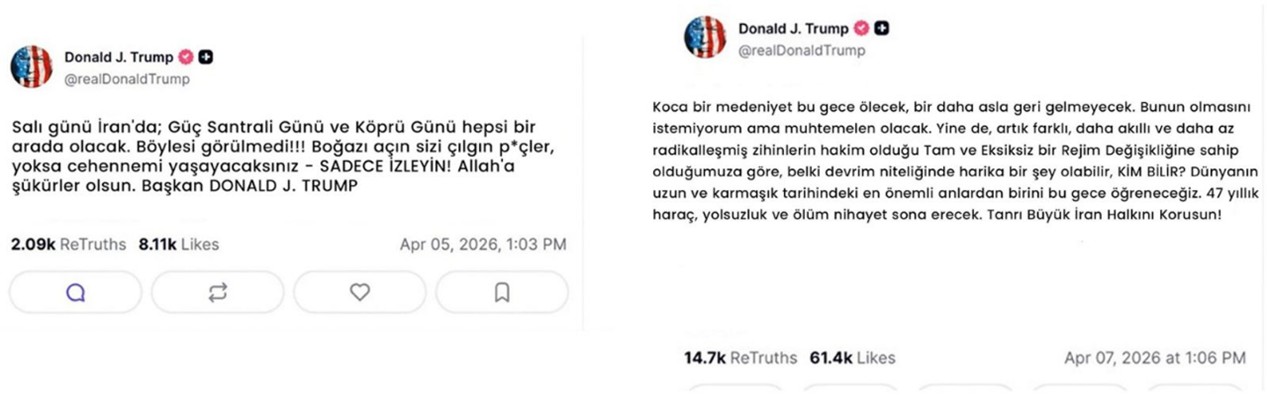Screen dimensions: 1267x418
Task: Click the black plus badge on the Apr 07 post
Action: point(881,28)
